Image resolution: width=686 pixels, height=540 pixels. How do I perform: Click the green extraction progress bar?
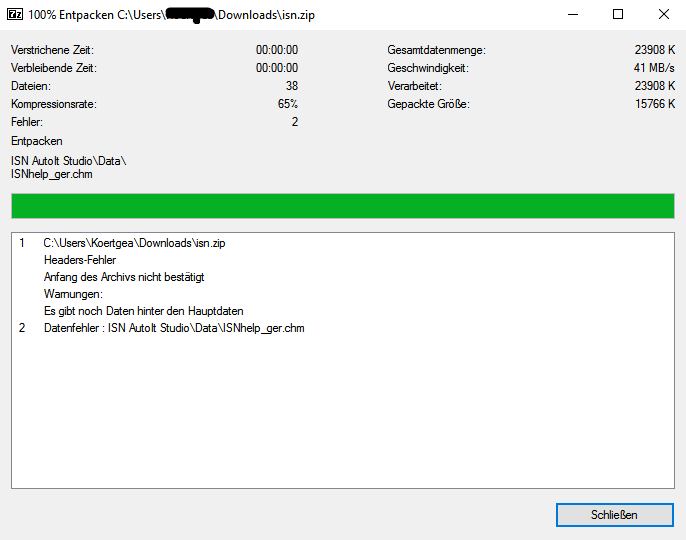point(342,206)
